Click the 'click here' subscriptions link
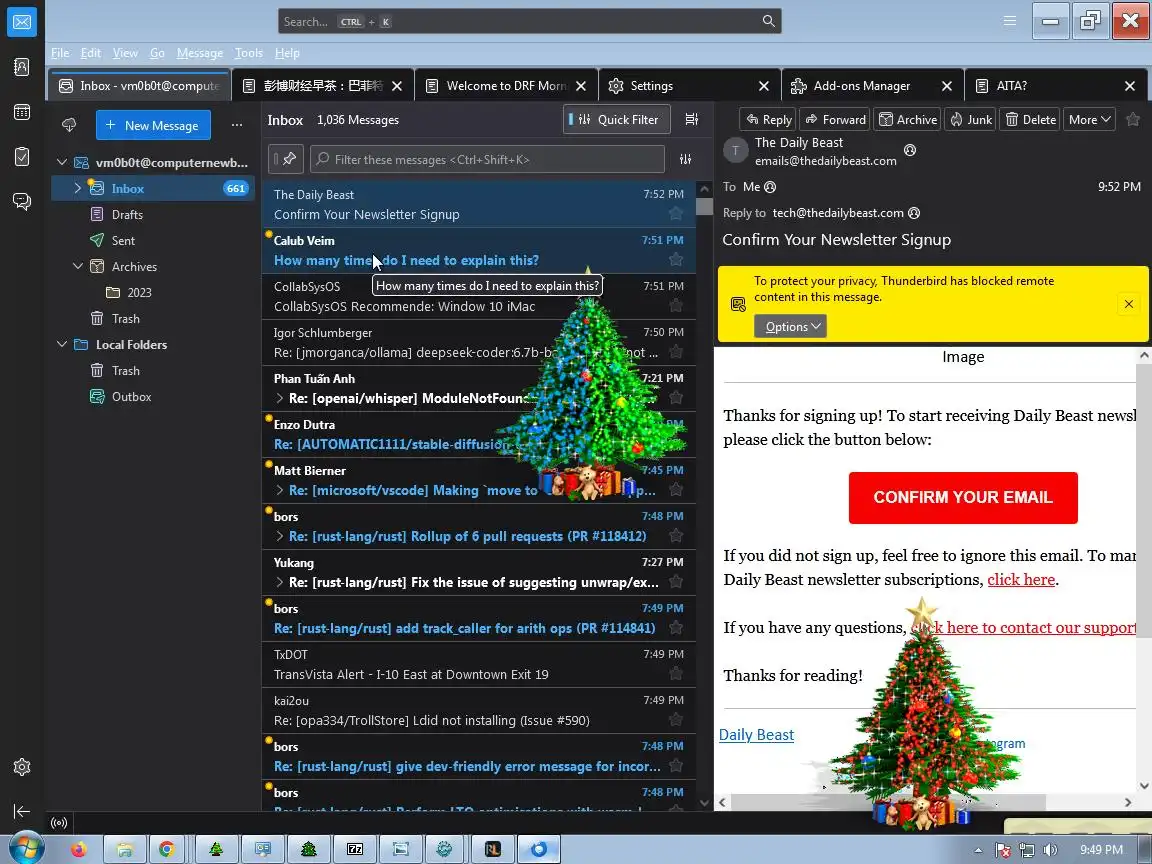This screenshot has height=864, width=1152. [x=1021, y=580]
